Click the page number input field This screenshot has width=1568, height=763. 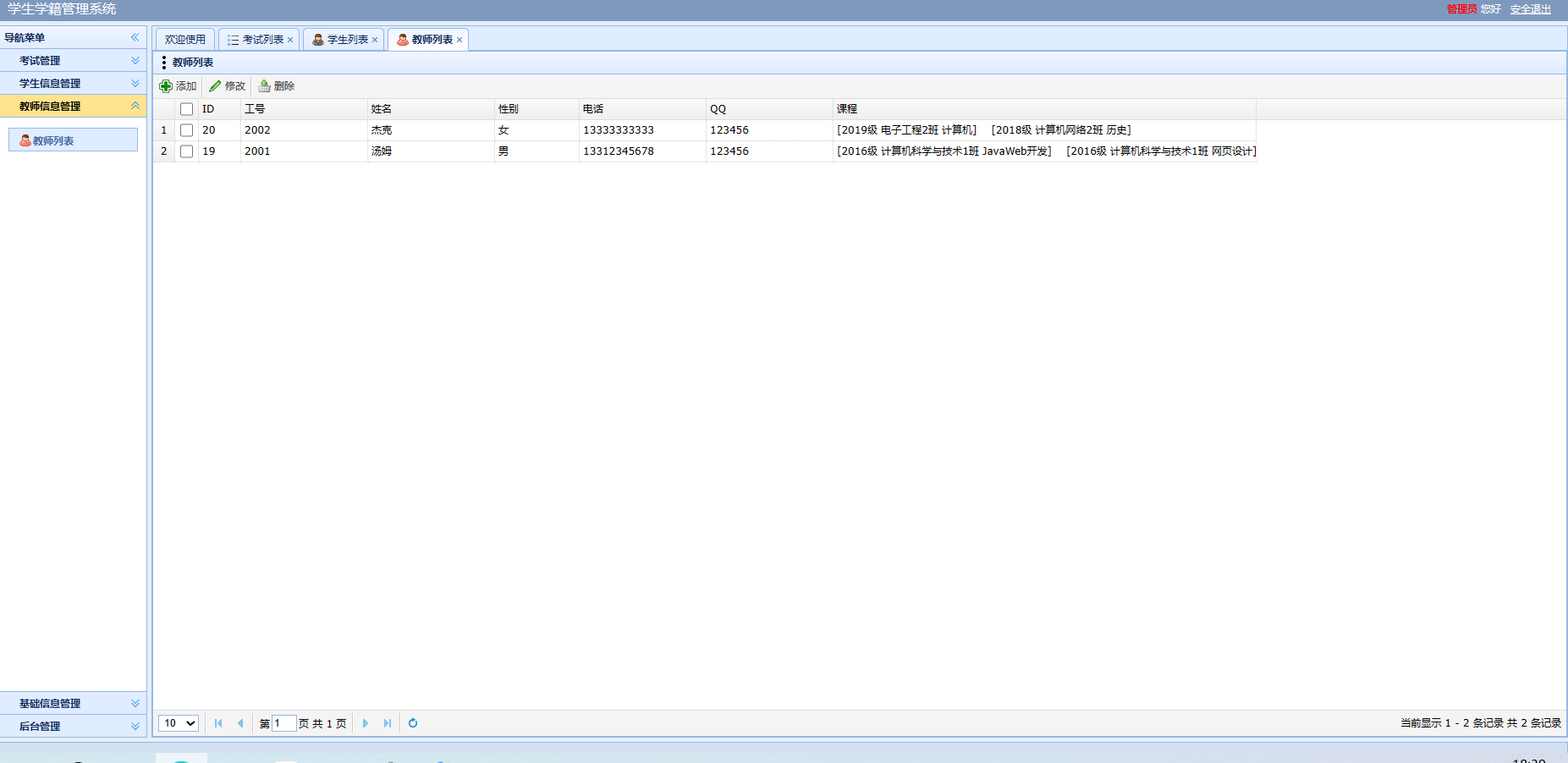[x=283, y=723]
